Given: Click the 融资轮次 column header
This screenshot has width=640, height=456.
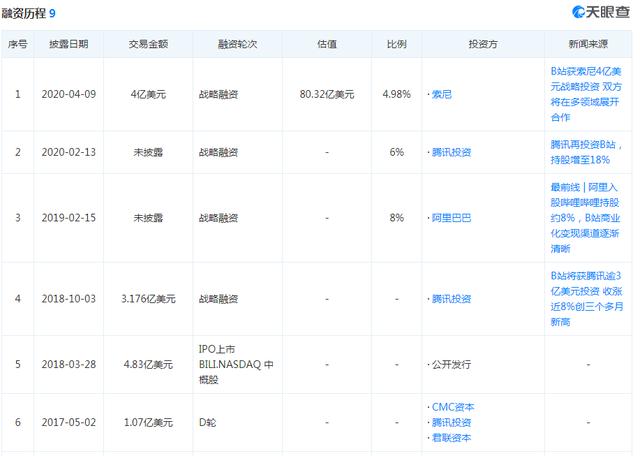Looking at the screenshot, I should point(238,44).
